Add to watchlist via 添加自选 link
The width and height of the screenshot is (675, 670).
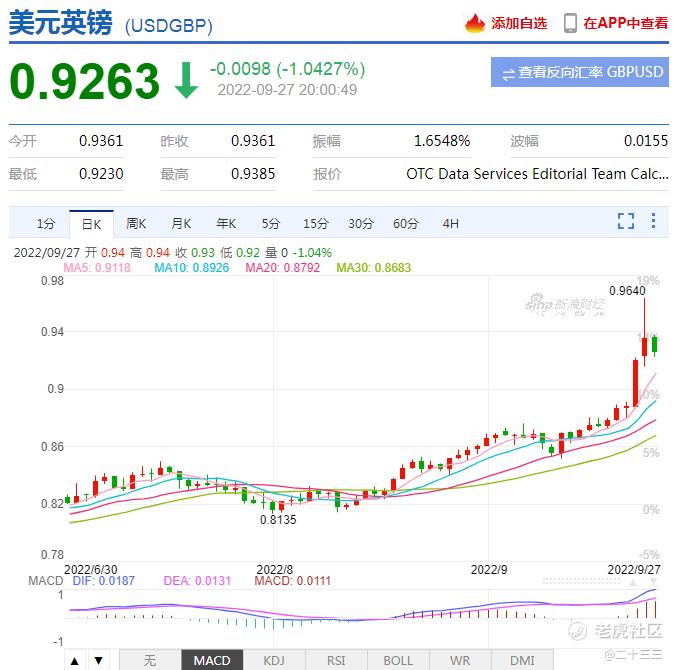click(519, 23)
